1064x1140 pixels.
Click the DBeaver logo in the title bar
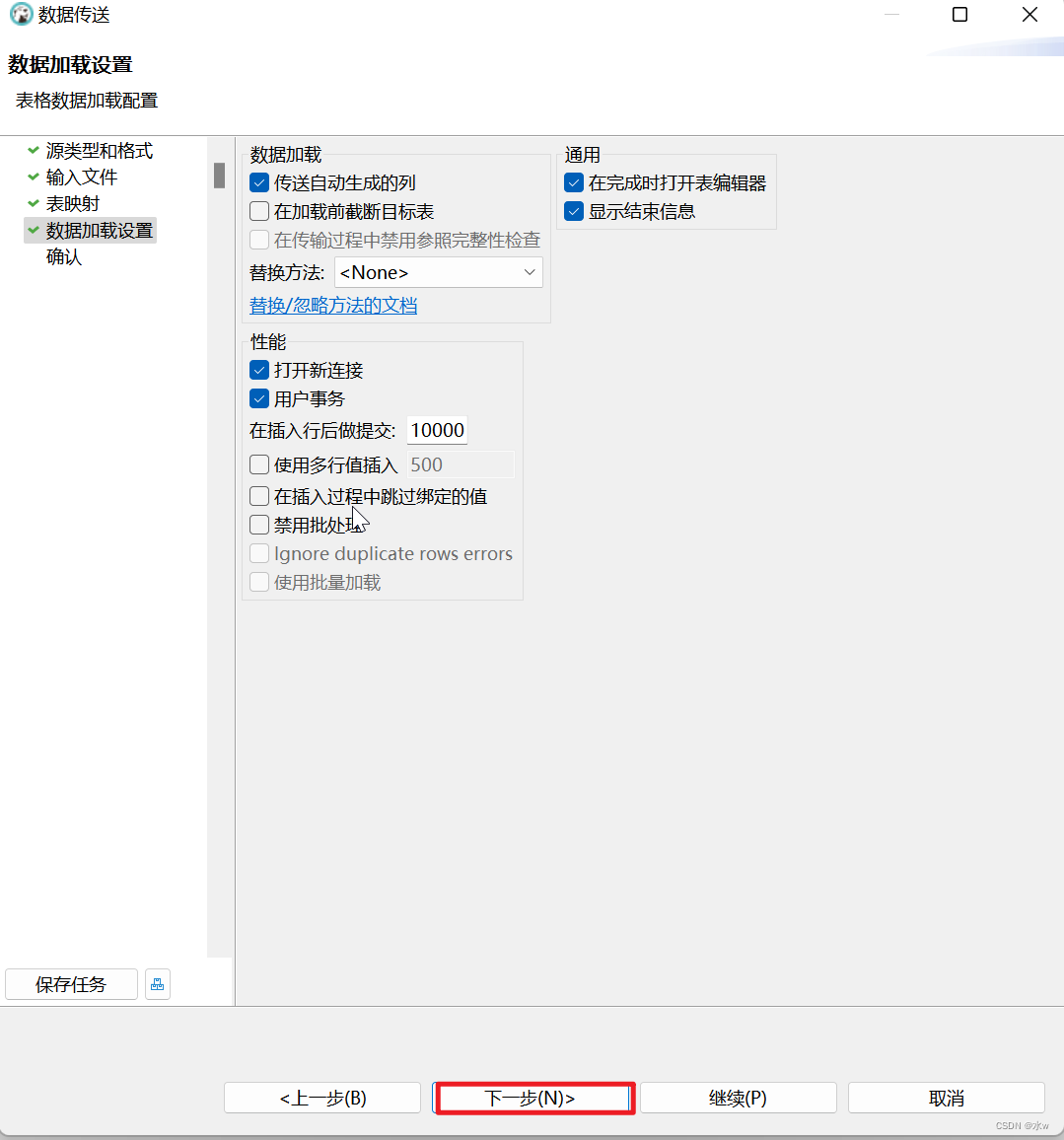21,15
